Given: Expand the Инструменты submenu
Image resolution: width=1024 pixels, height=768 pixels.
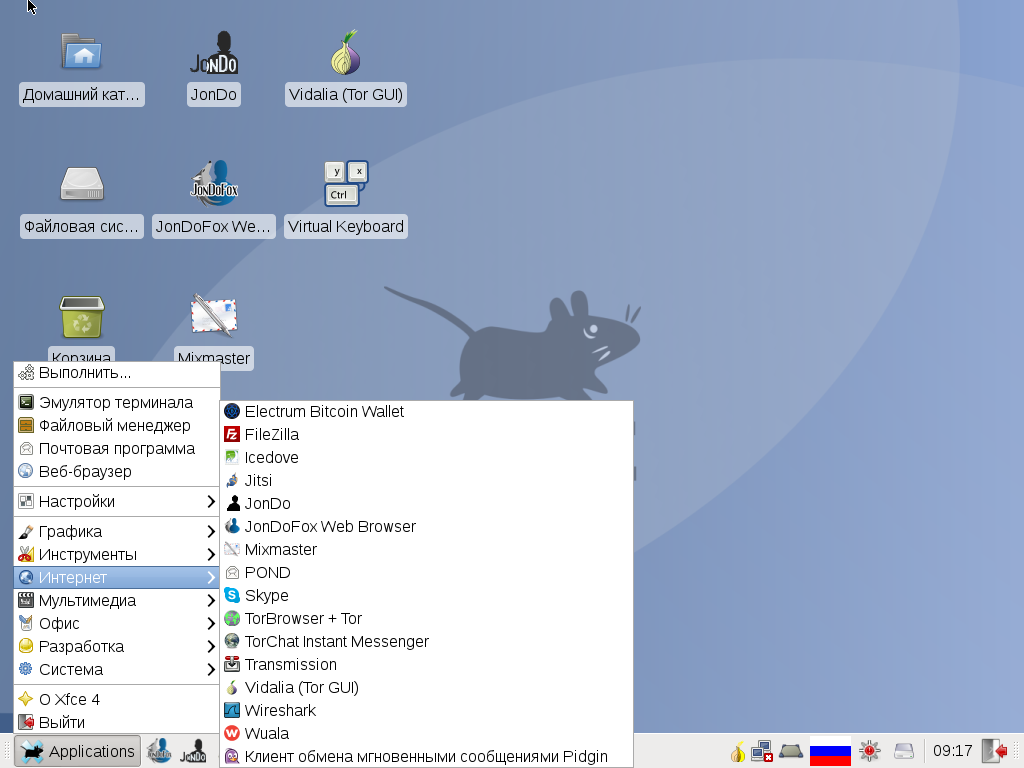Looking at the screenshot, I should [117, 554].
